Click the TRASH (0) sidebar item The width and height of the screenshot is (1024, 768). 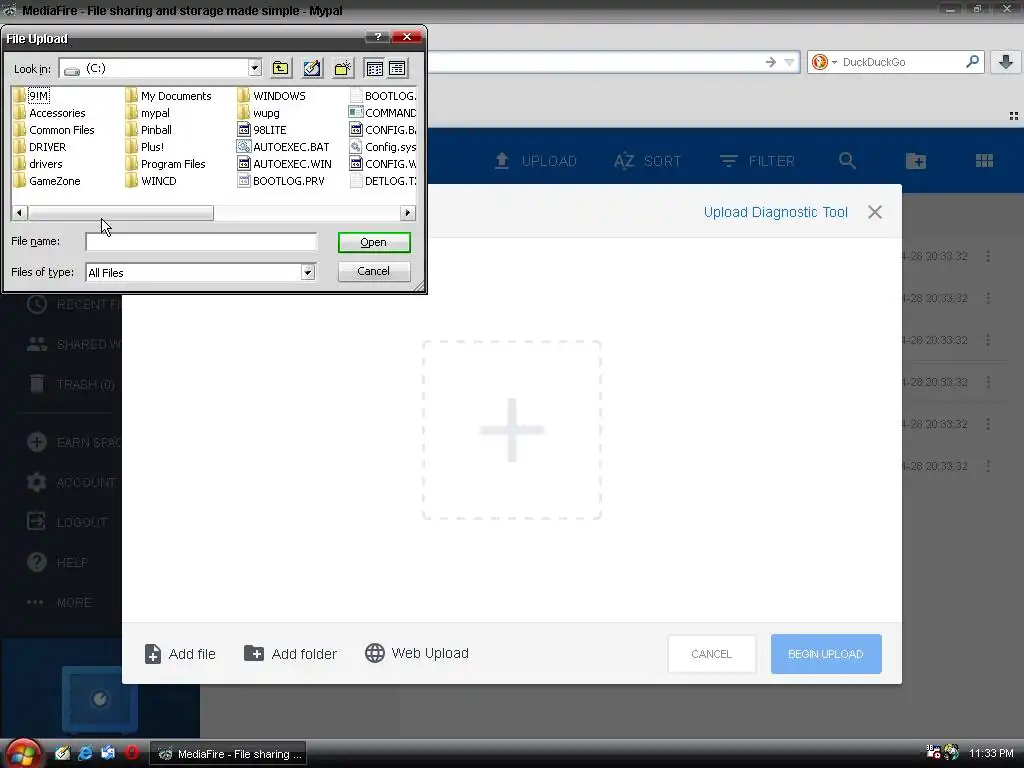(x=72, y=384)
